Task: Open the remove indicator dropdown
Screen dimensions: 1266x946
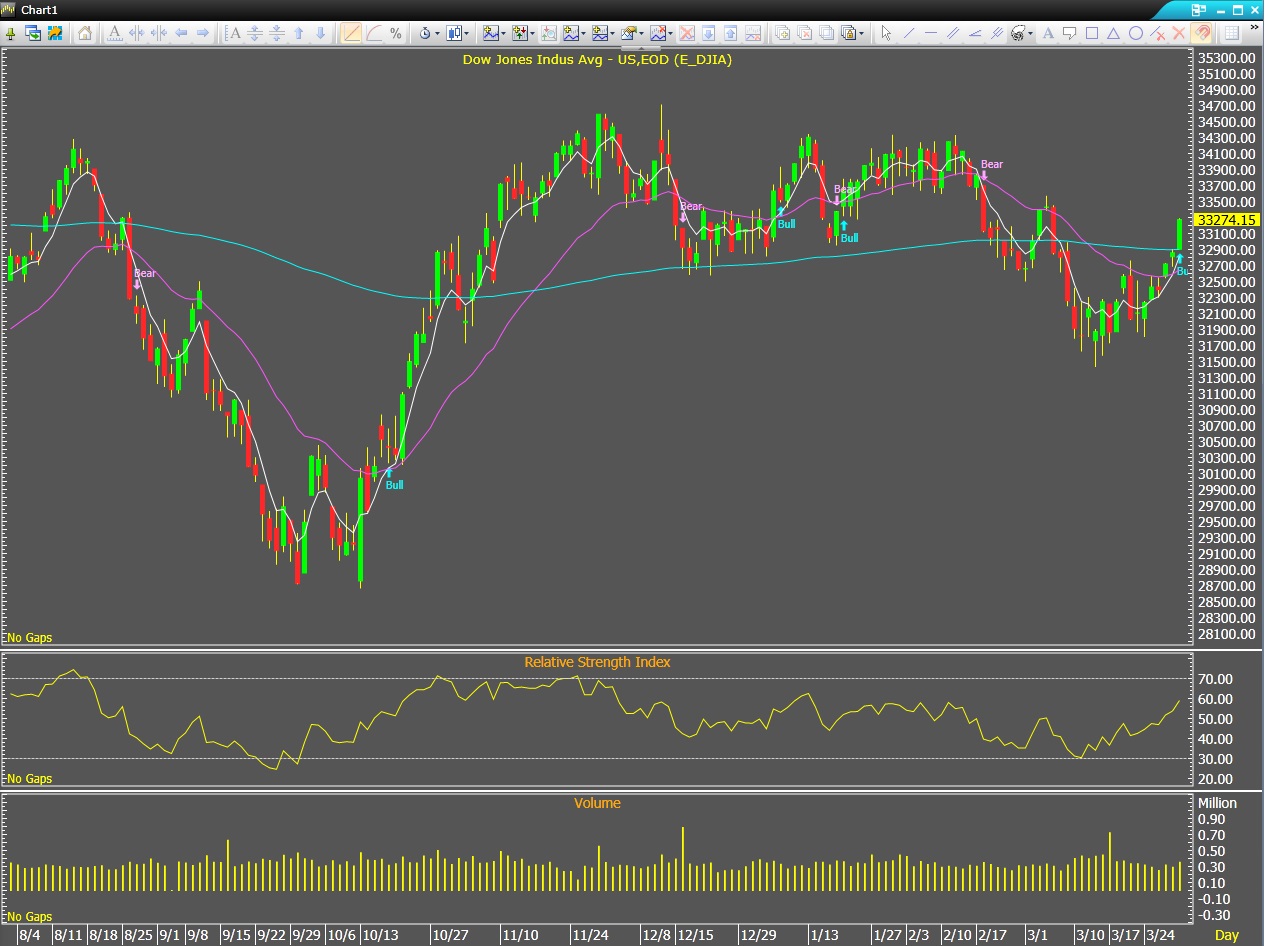Action: coord(661,33)
